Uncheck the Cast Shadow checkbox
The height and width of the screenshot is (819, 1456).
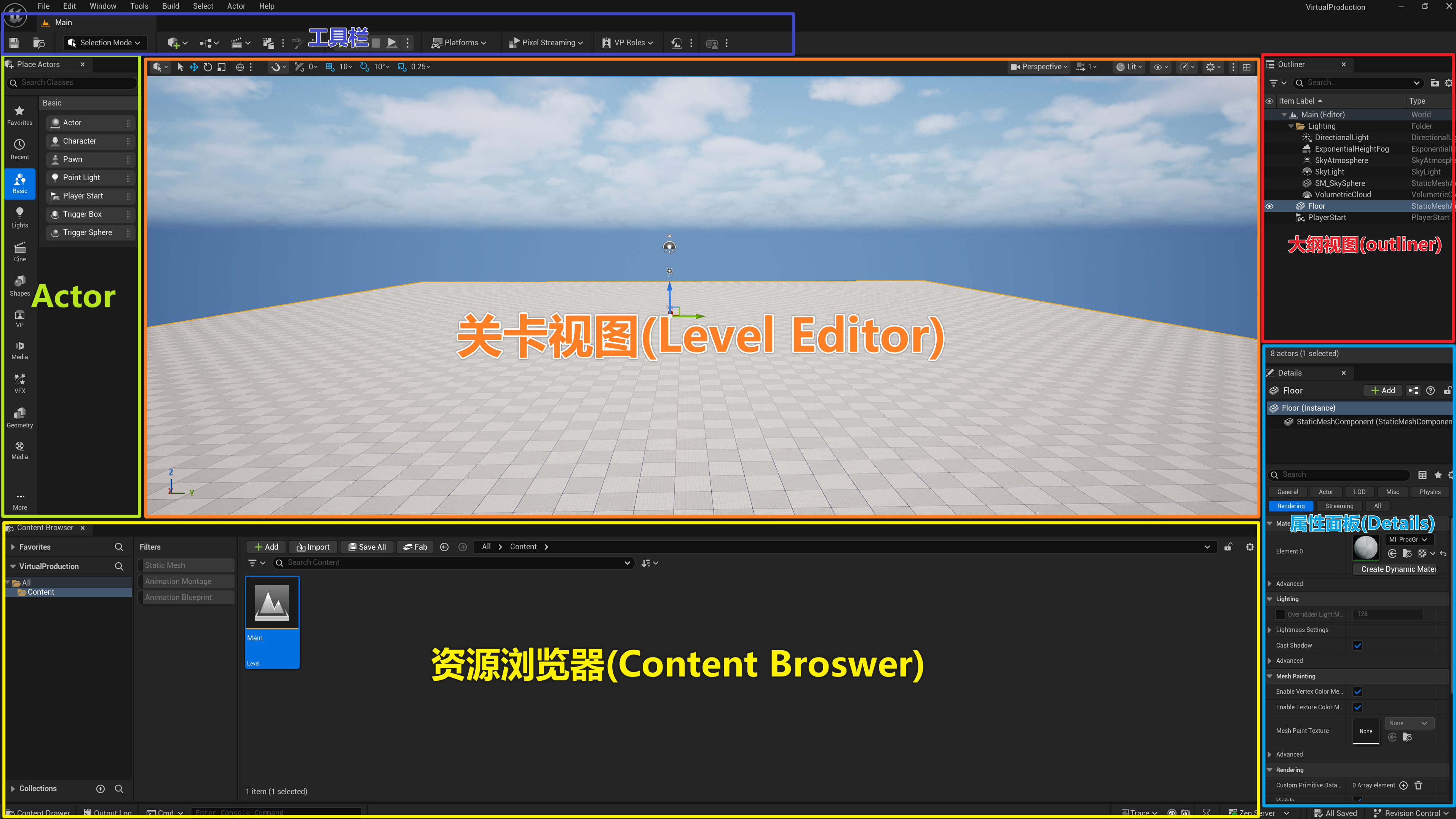coord(1357,645)
